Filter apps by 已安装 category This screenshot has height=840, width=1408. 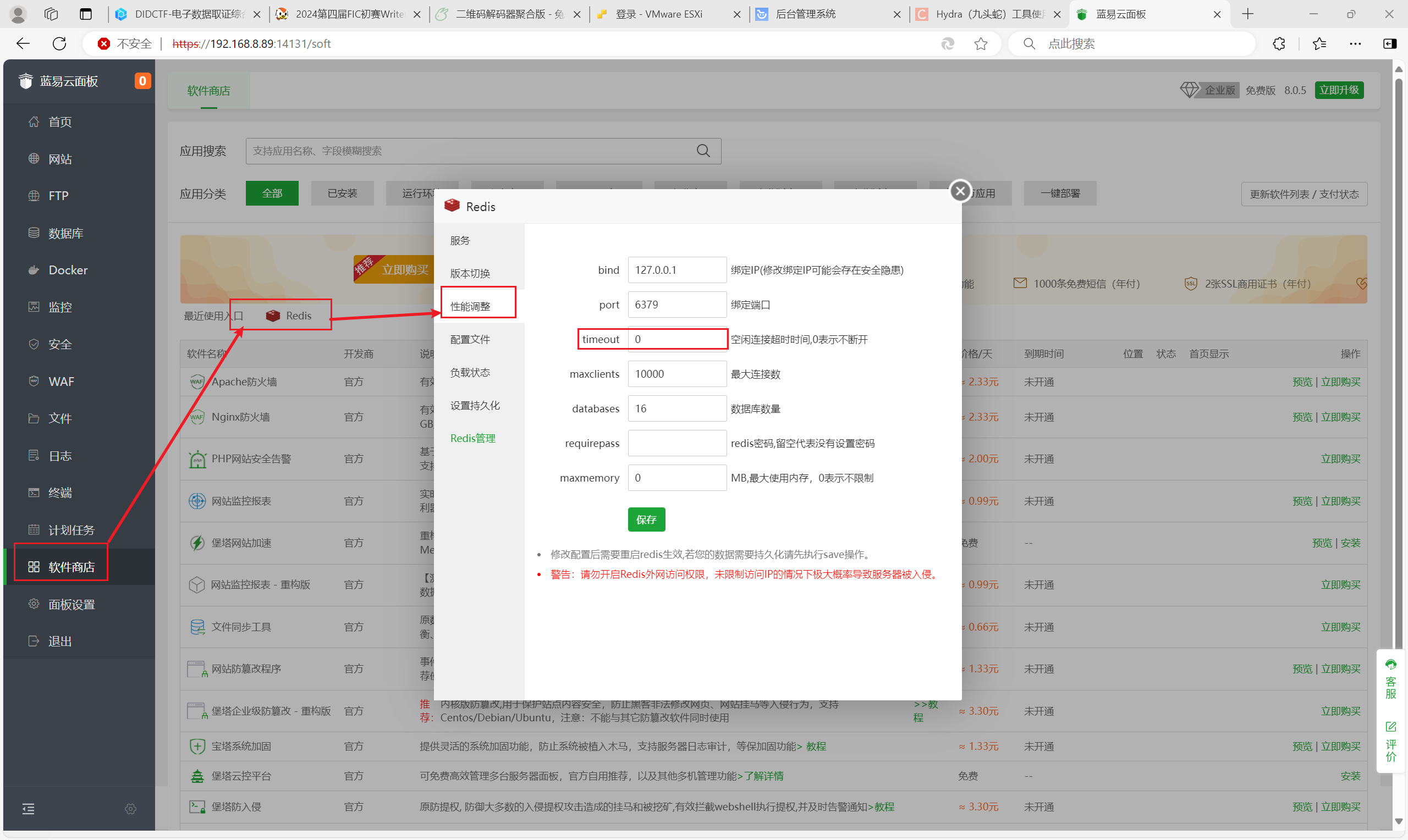click(342, 194)
